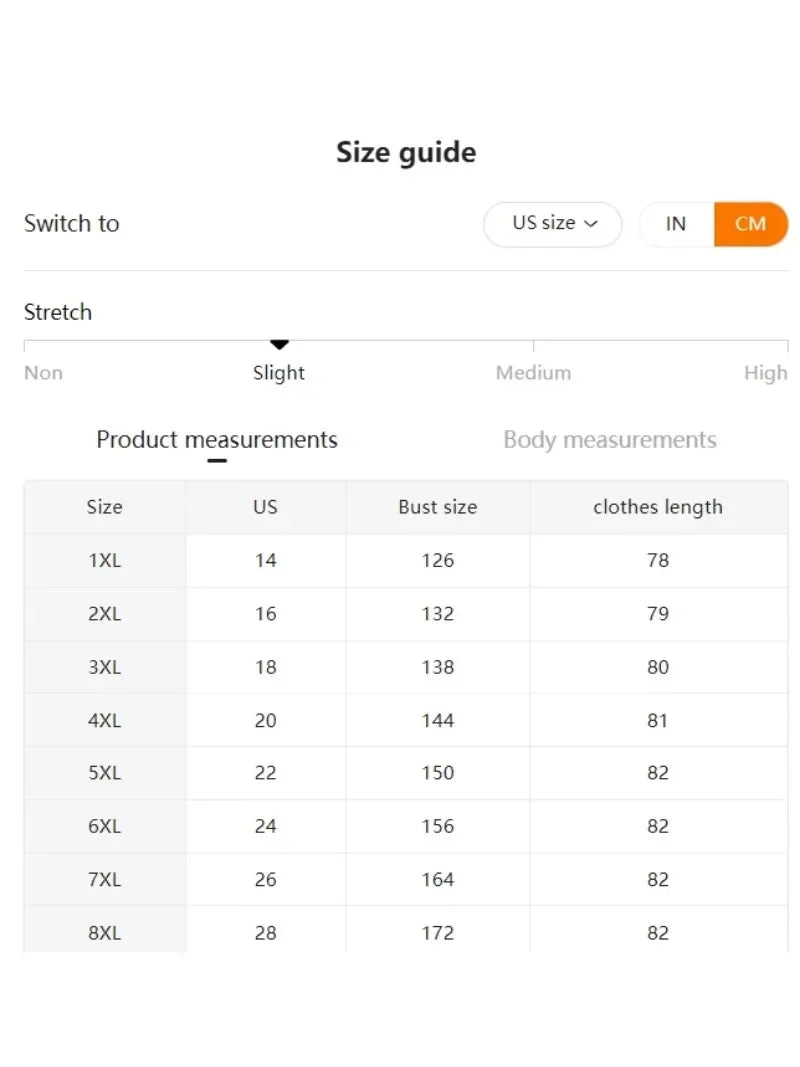Toggle between IN and CM units
This screenshot has width=800, height=1067.
pos(714,224)
